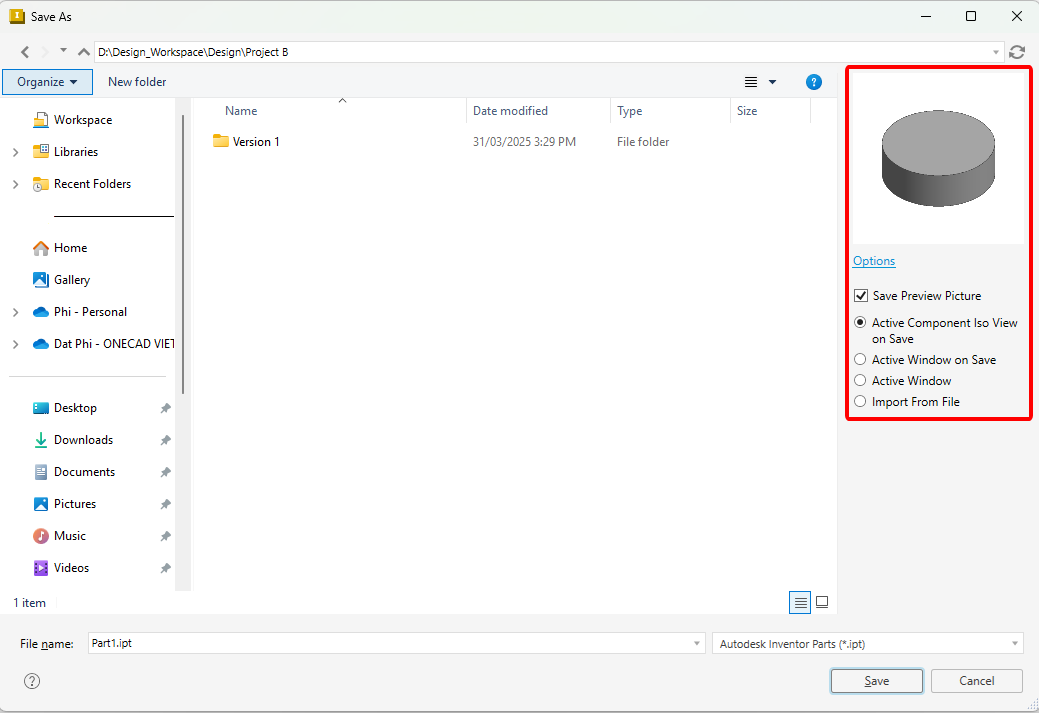Switch to large thumbnails view icon
Screen dimensions: 1039x713
[822, 602]
